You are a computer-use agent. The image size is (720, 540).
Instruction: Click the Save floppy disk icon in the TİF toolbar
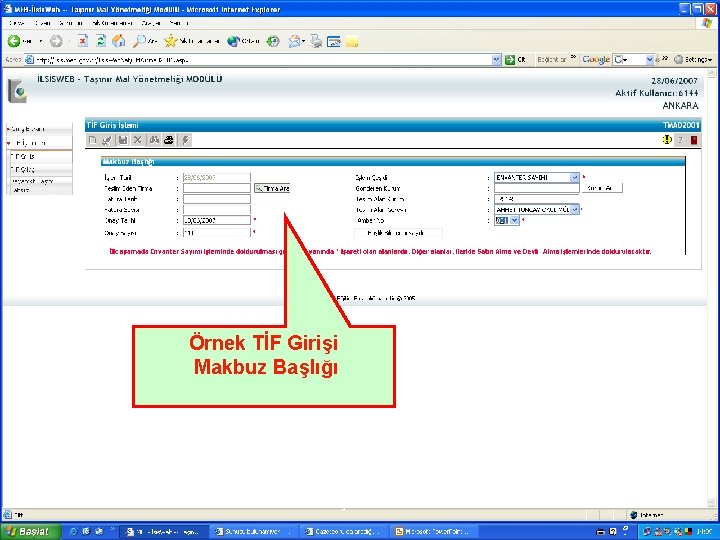click(x=123, y=140)
